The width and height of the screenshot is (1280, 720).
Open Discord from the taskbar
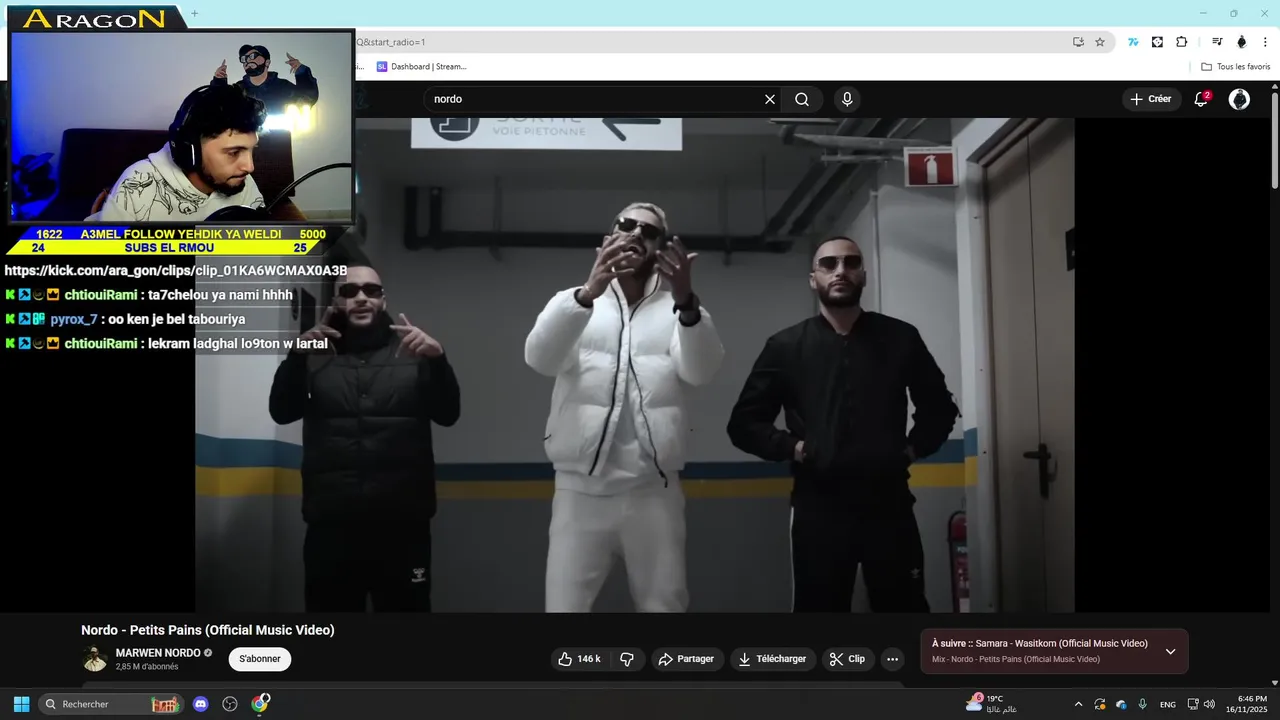pos(200,704)
